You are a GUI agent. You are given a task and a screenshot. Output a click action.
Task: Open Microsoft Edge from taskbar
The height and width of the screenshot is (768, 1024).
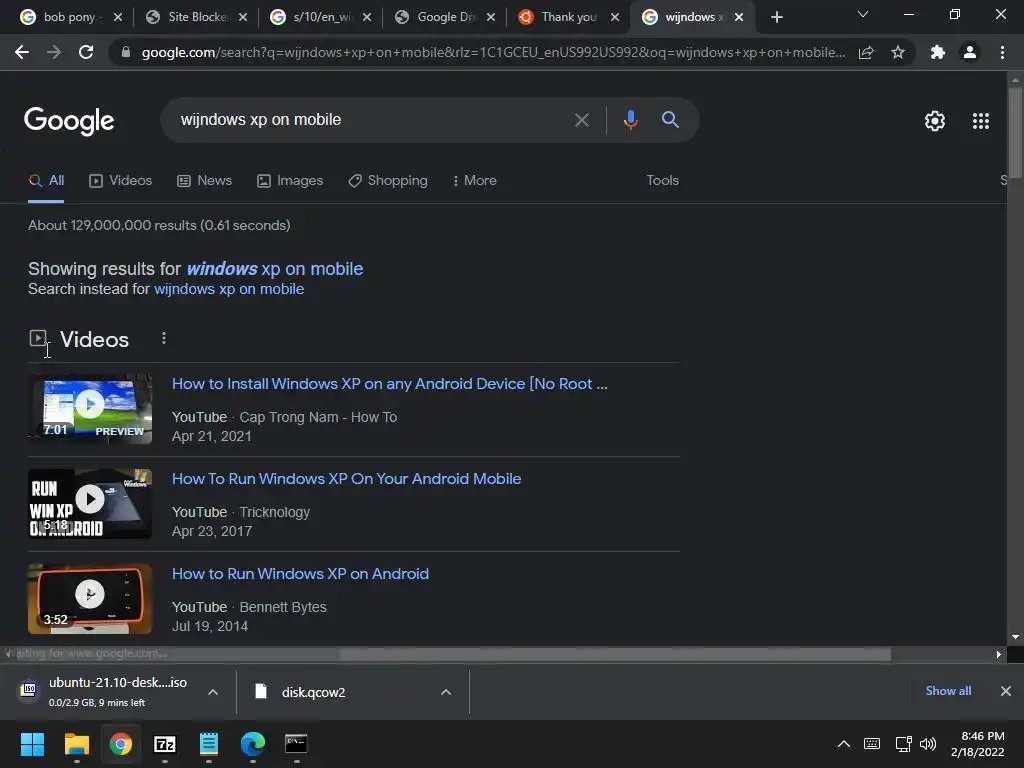click(x=253, y=744)
